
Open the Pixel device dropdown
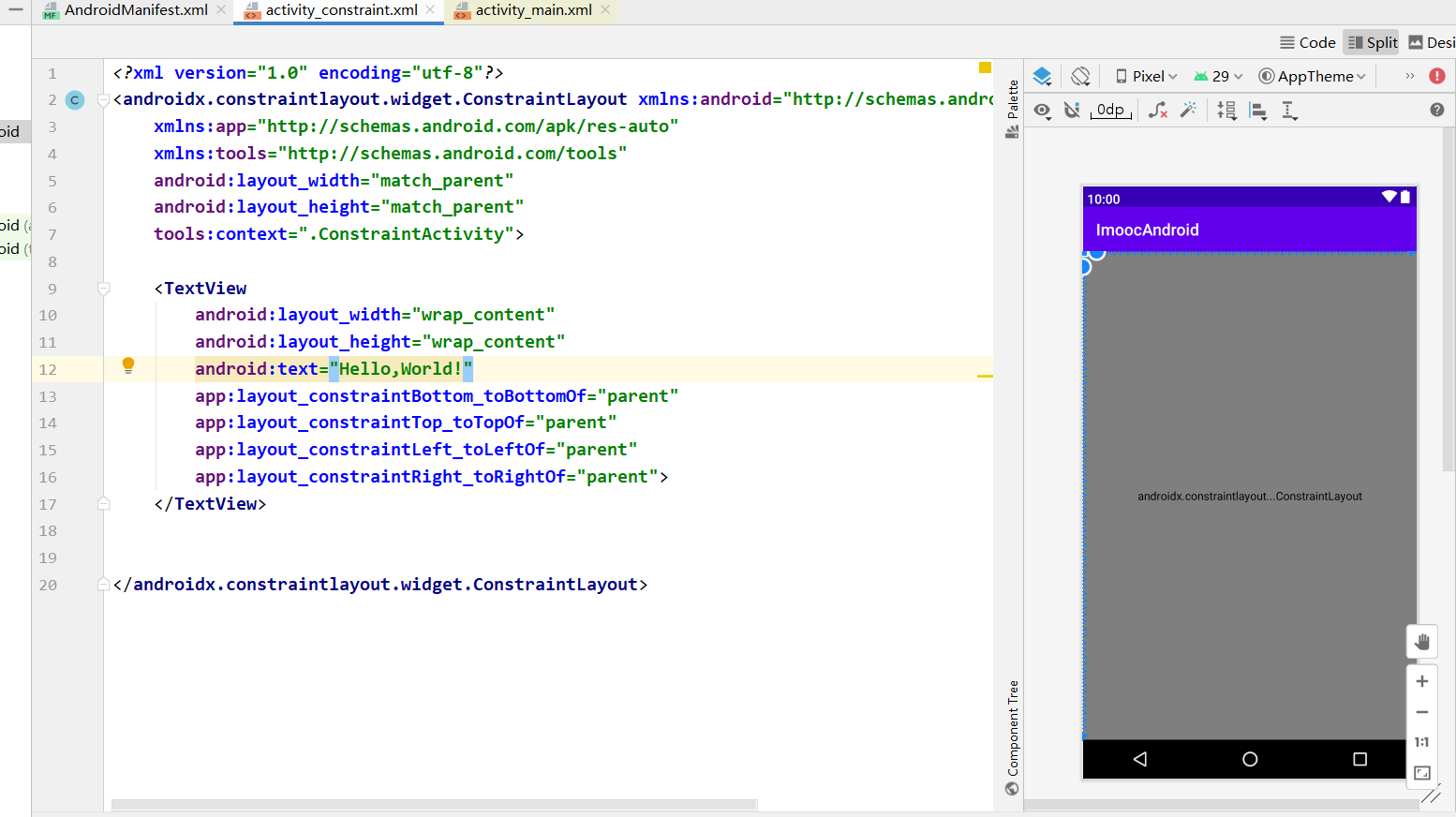pos(1146,77)
